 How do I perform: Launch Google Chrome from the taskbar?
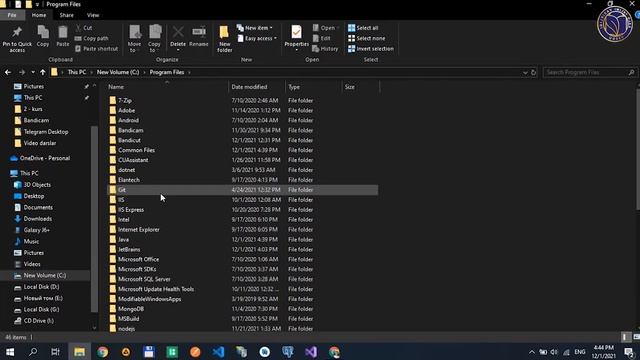pyautogui.click(x=102, y=352)
